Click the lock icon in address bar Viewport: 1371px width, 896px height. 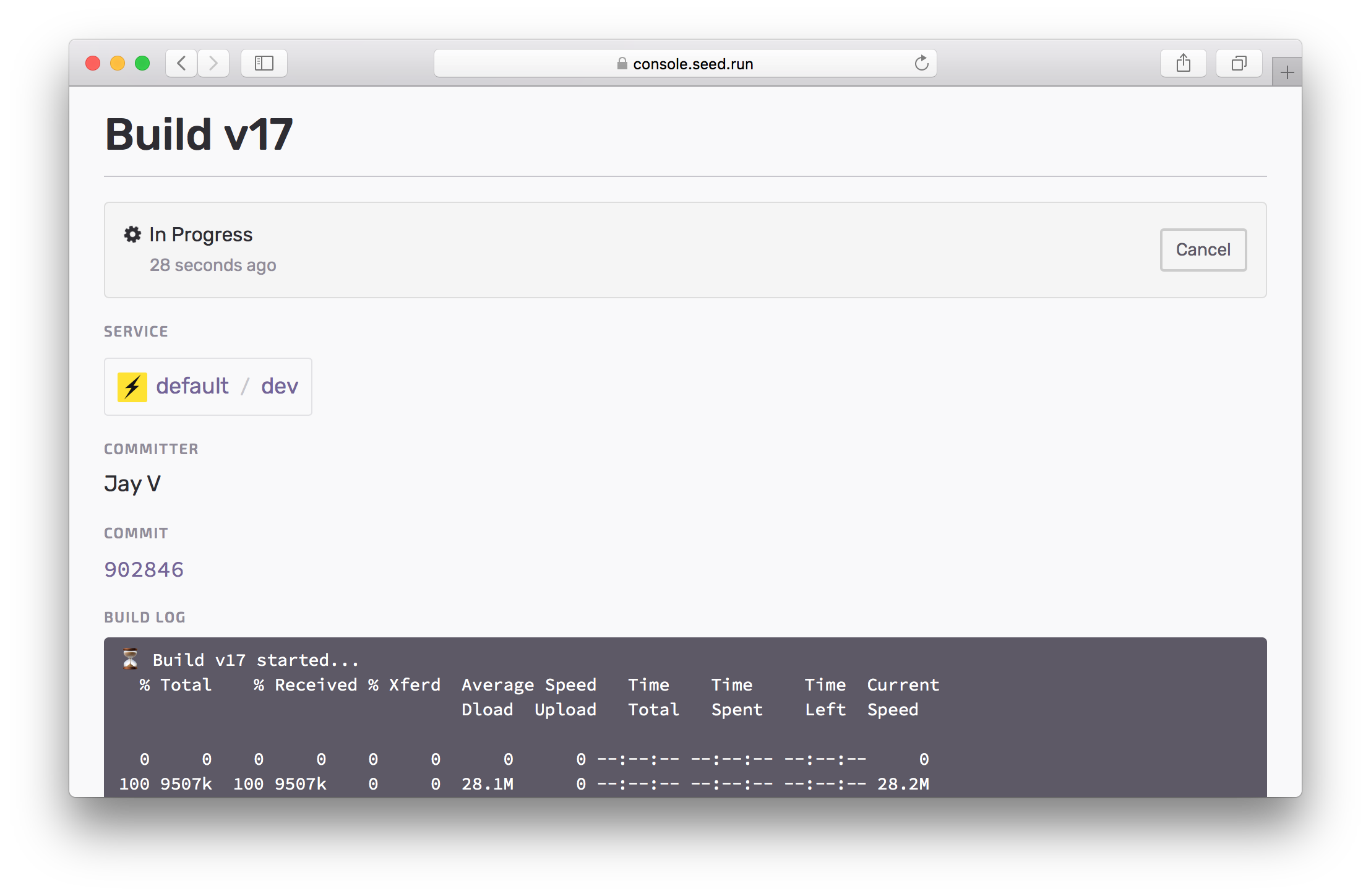point(622,64)
